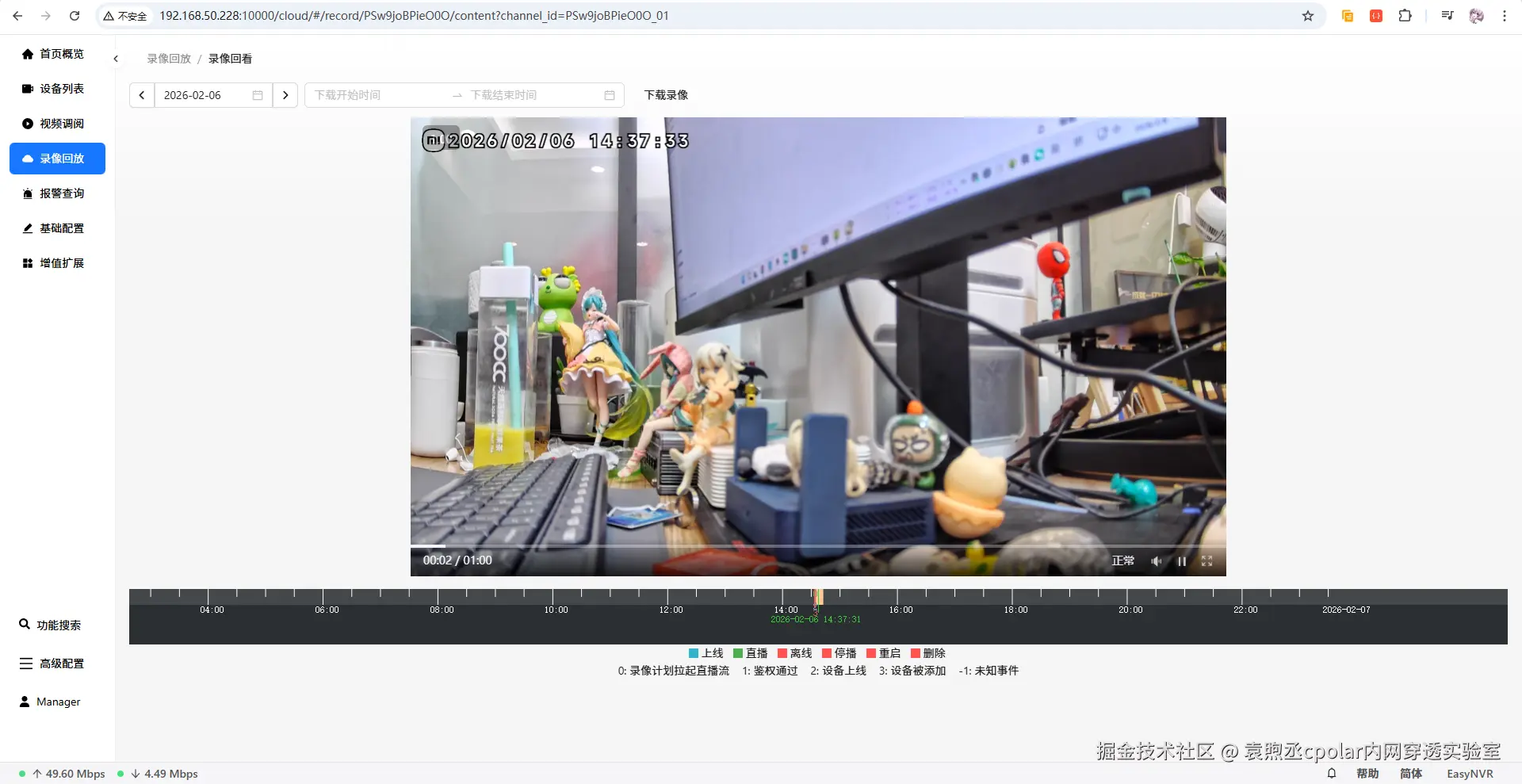Viewport: 1522px width, 784px height.
Task: Mute the video with speaker icon
Action: click(x=1157, y=561)
